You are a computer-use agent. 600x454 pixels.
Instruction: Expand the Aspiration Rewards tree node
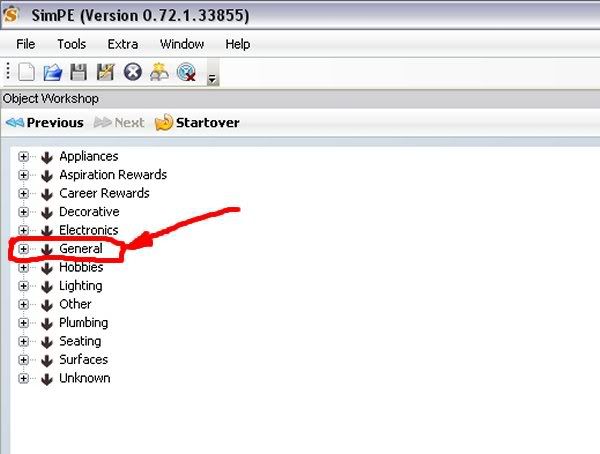click(x=23, y=175)
